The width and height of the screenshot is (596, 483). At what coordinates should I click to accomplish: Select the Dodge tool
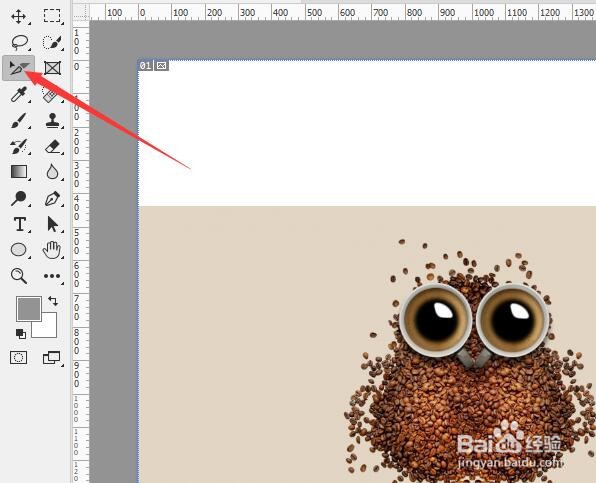pos(18,198)
